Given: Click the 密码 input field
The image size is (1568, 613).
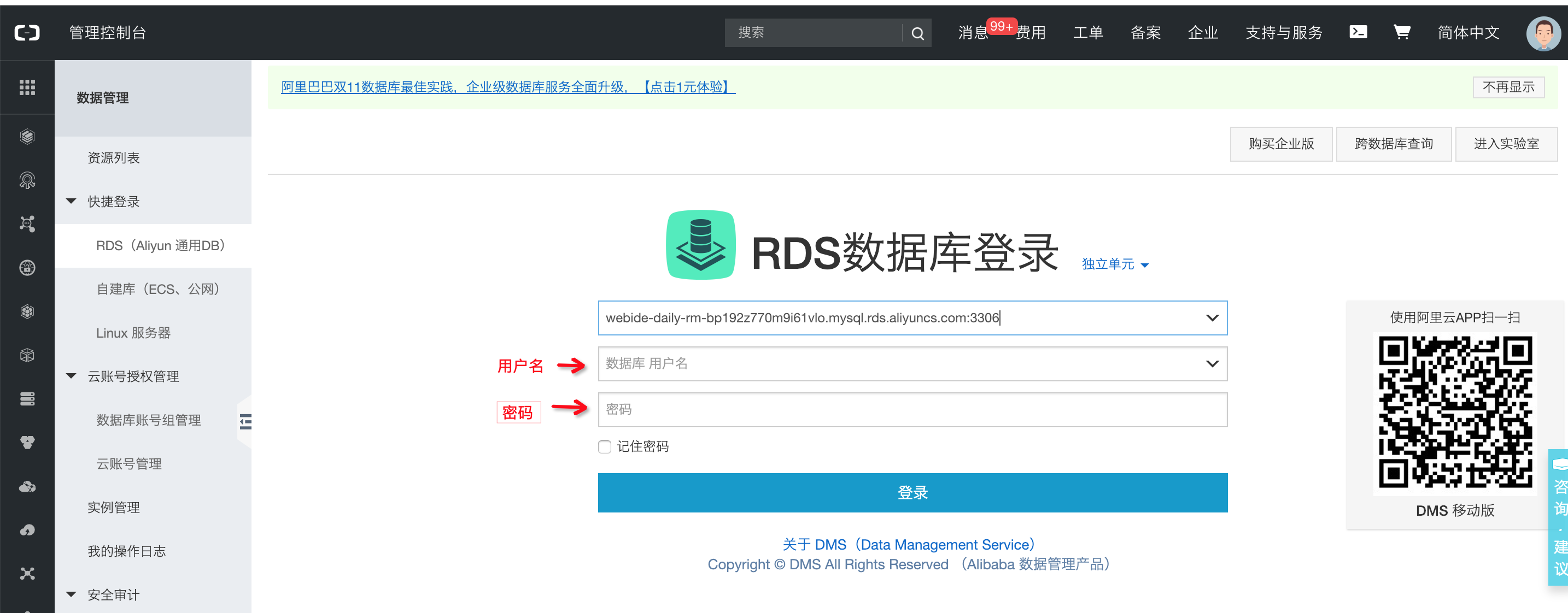Looking at the screenshot, I should pos(912,409).
